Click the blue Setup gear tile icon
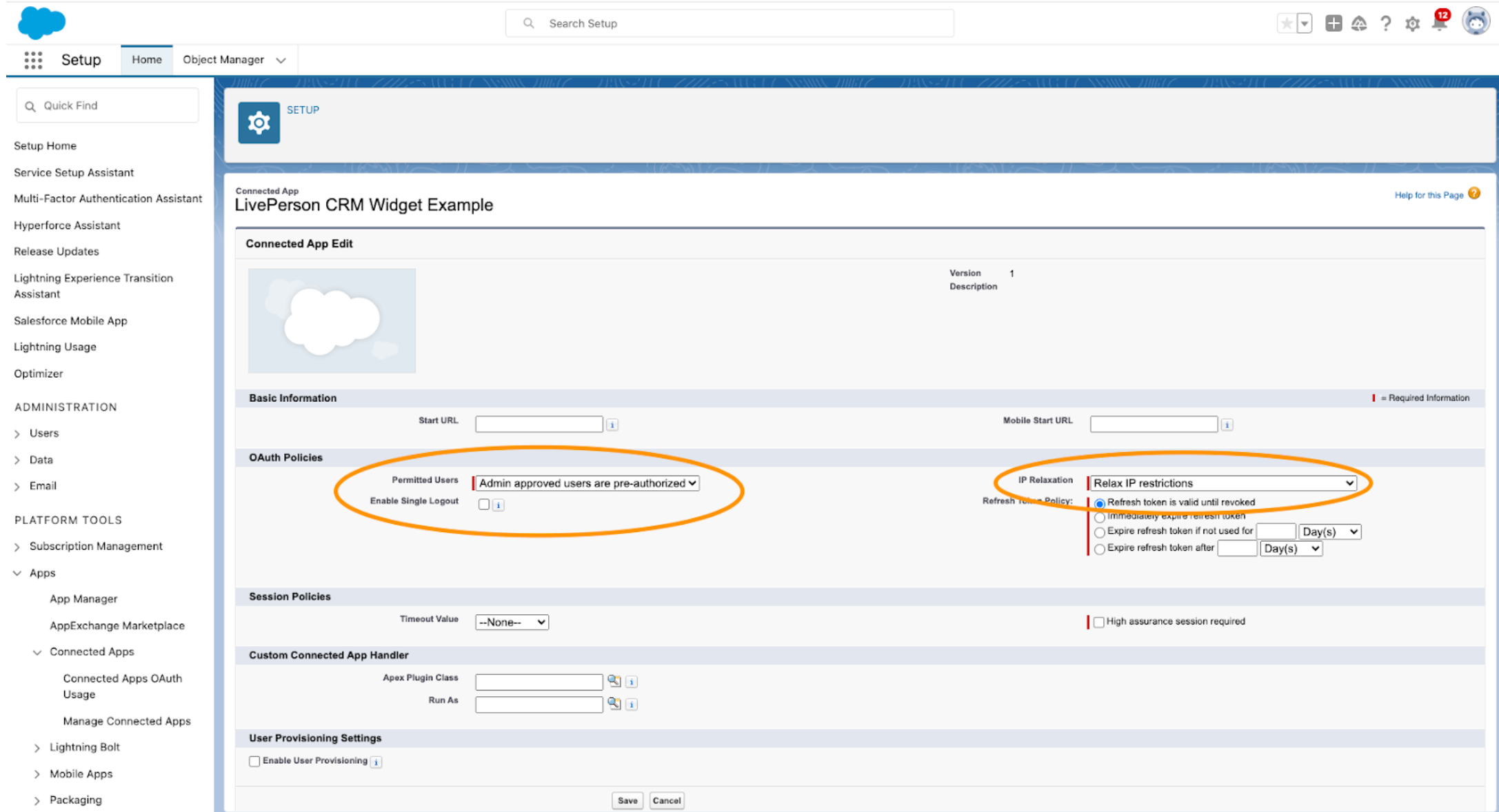The image size is (1499, 812). (259, 123)
